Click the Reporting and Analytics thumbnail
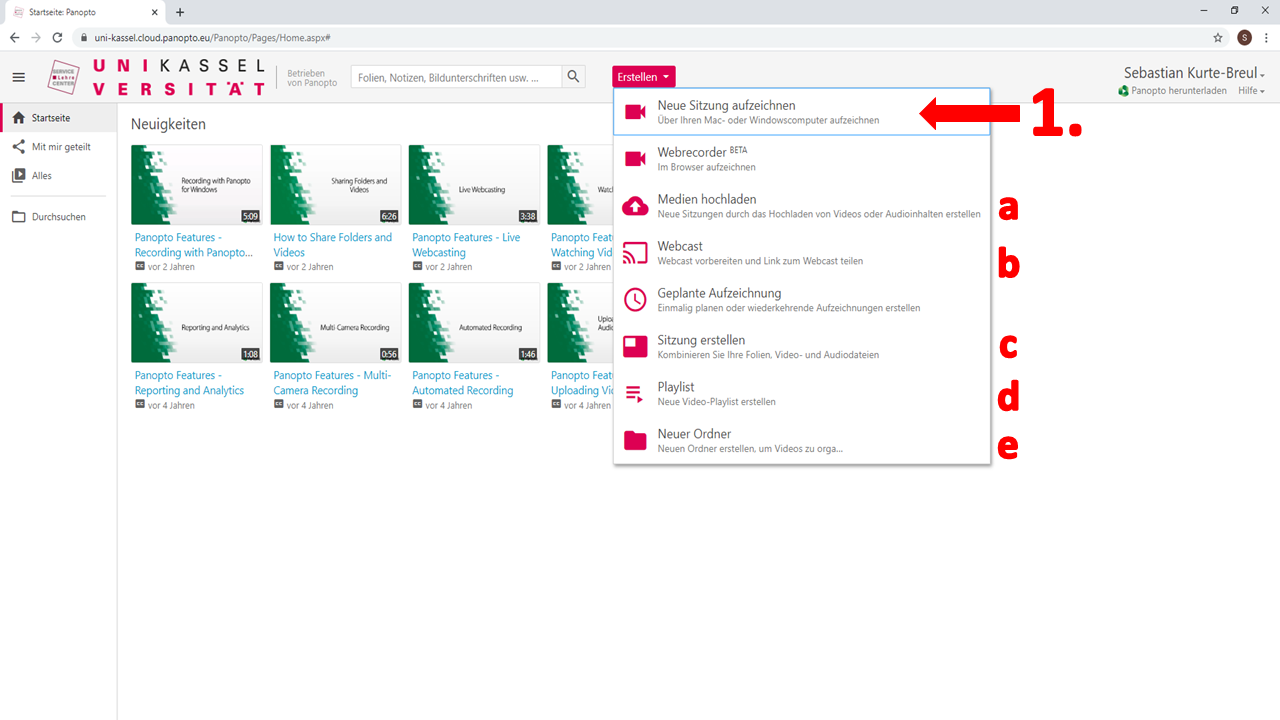Image resolution: width=1280 pixels, height=720 pixels. click(197, 323)
